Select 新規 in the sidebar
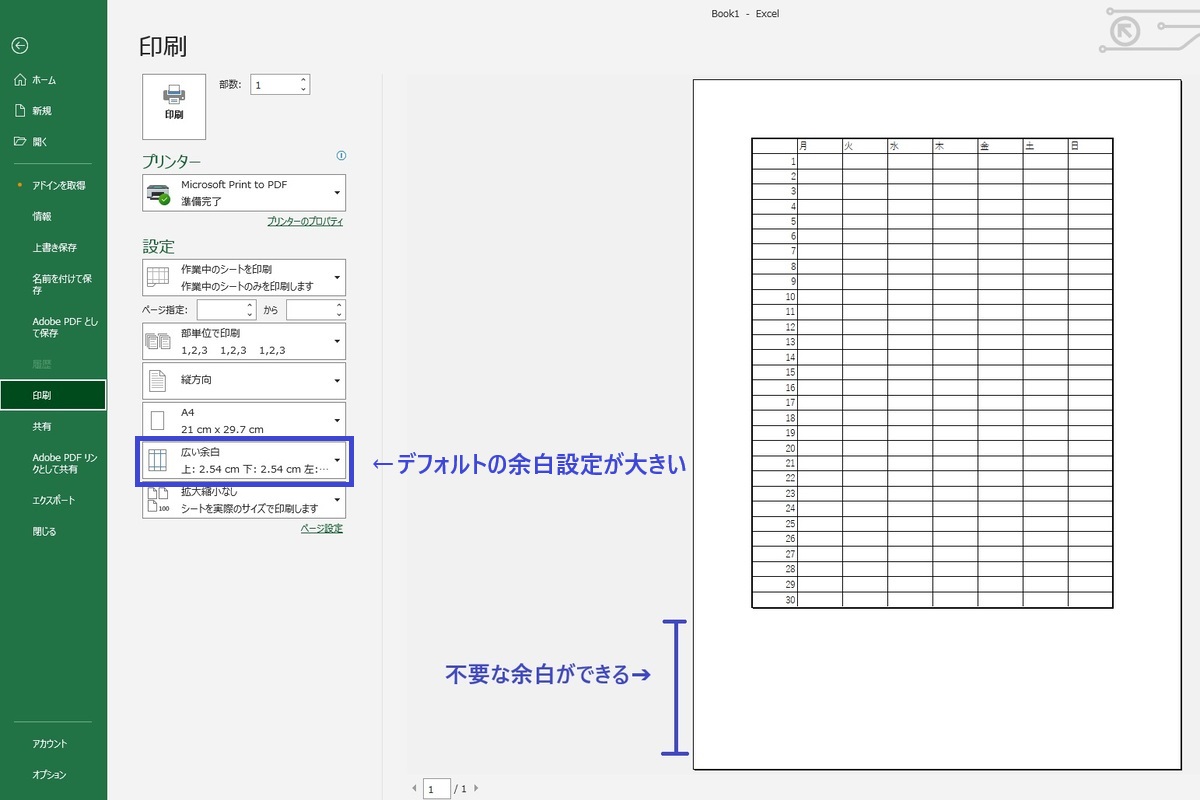 tap(41, 111)
